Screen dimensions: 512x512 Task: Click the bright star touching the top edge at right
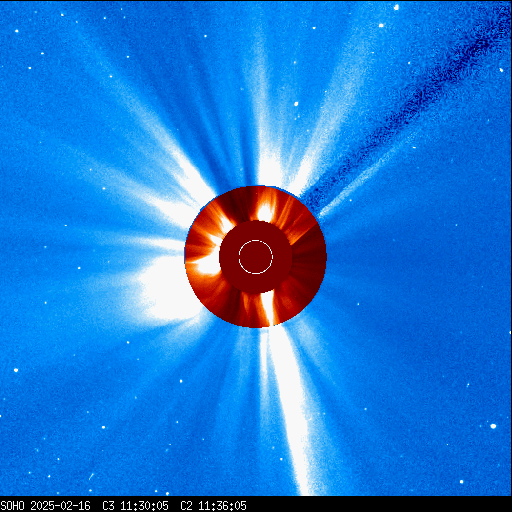coord(396,7)
